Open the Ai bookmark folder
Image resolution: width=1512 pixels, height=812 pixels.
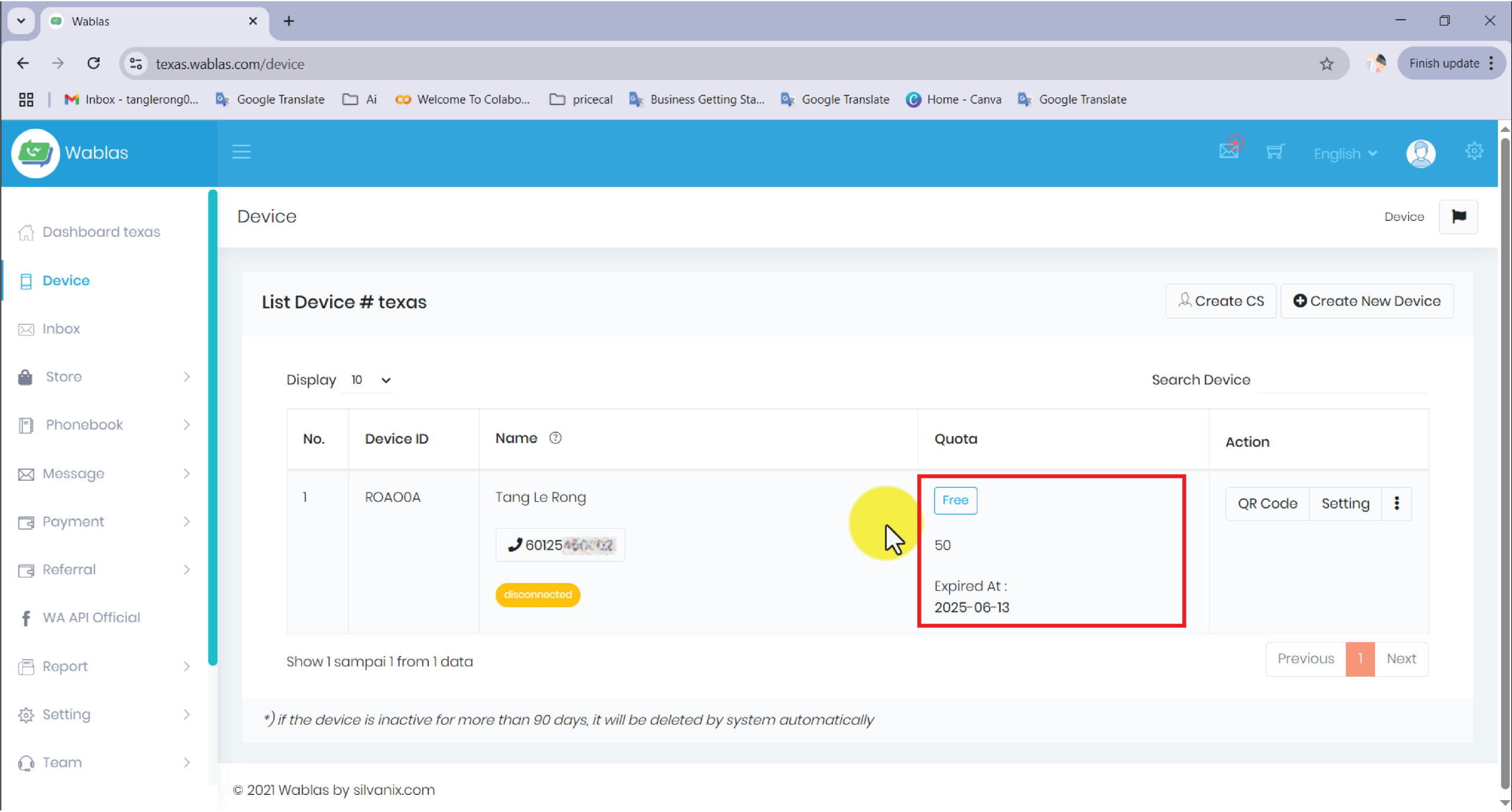pos(360,99)
